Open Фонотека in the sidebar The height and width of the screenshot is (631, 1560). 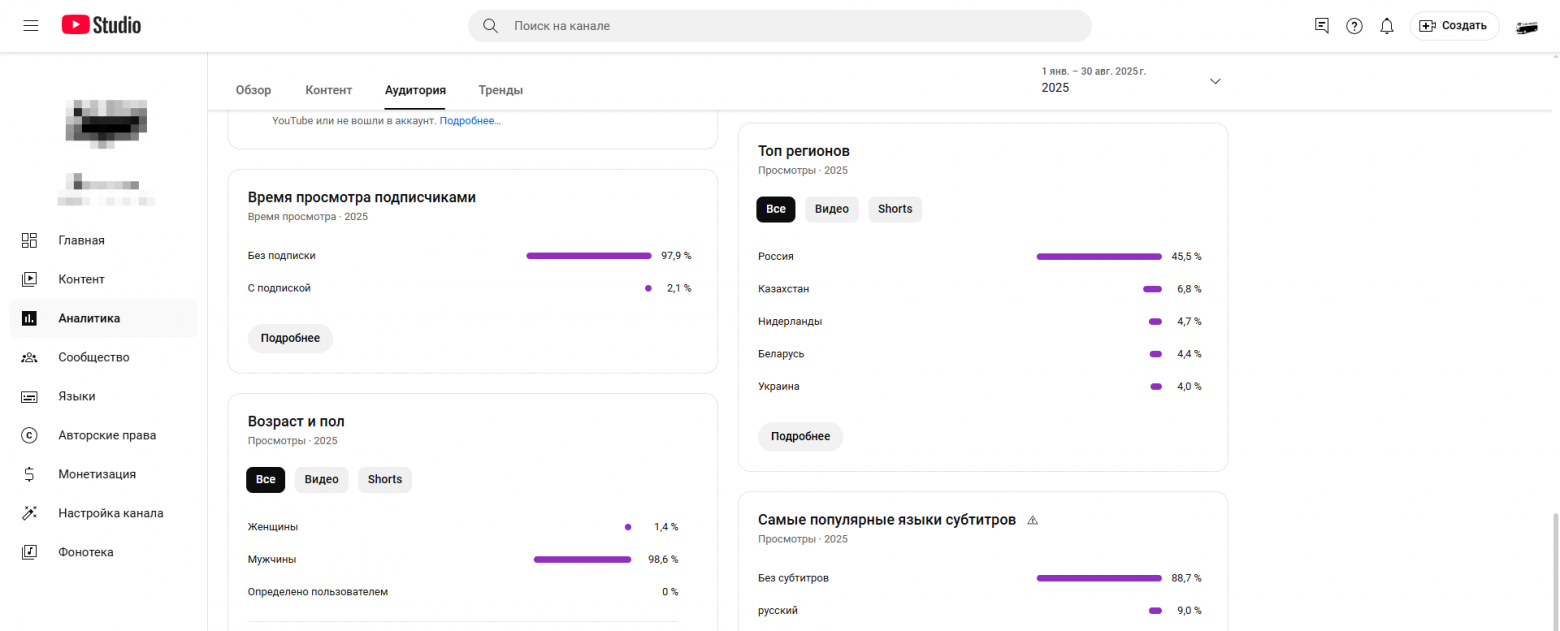[86, 552]
